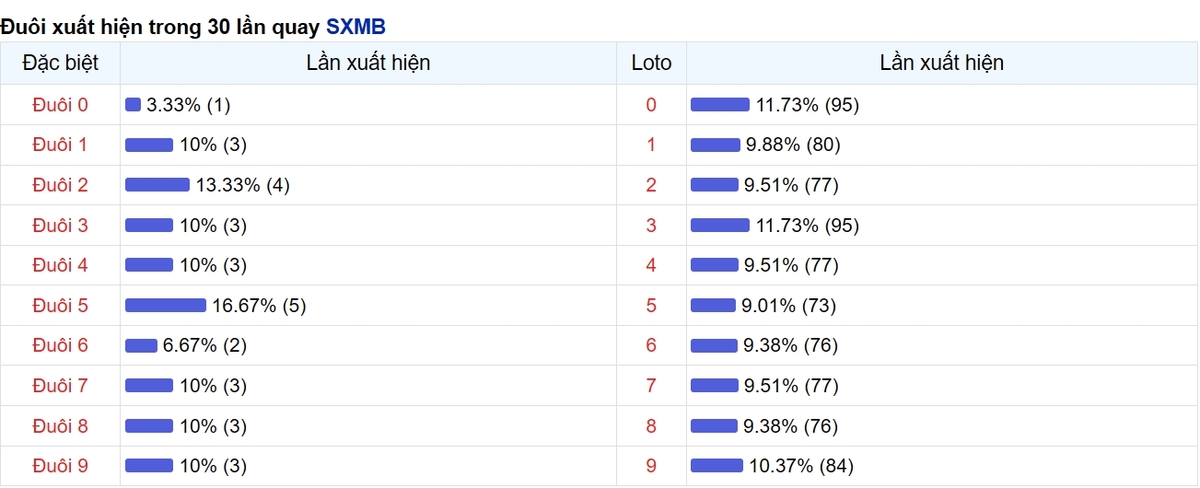The width and height of the screenshot is (1200, 488).
Task: Click the Đuôi 9 label
Action: (60, 465)
